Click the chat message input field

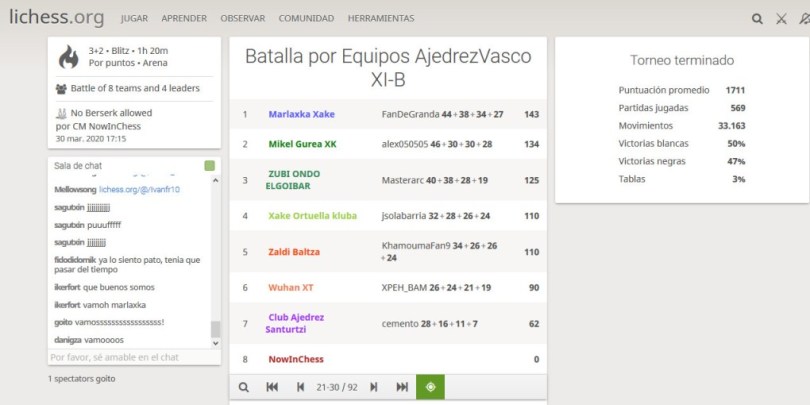(128, 357)
